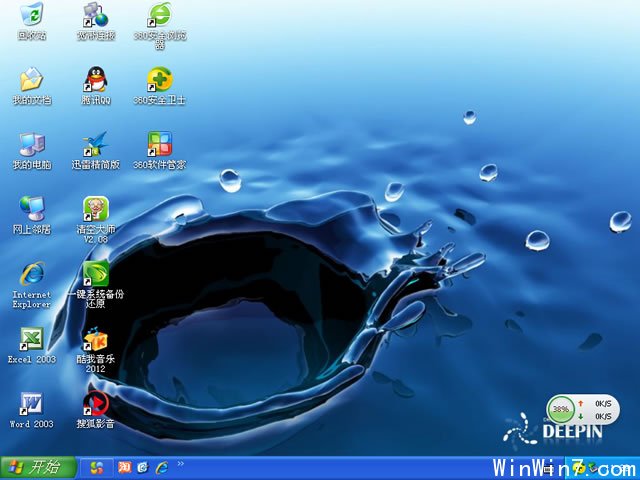Open the Excel 2003 desktop shortcut

(x=31, y=338)
